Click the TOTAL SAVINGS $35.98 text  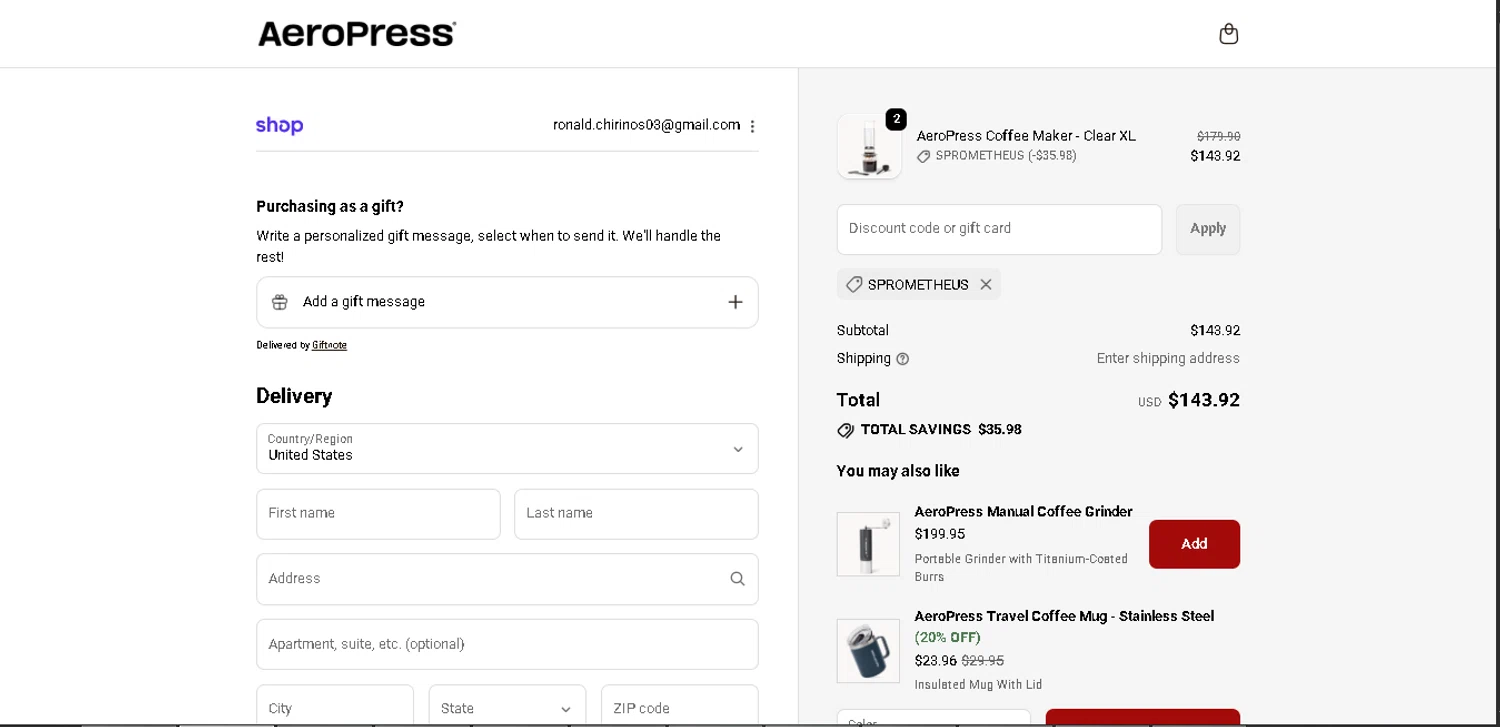(941, 429)
